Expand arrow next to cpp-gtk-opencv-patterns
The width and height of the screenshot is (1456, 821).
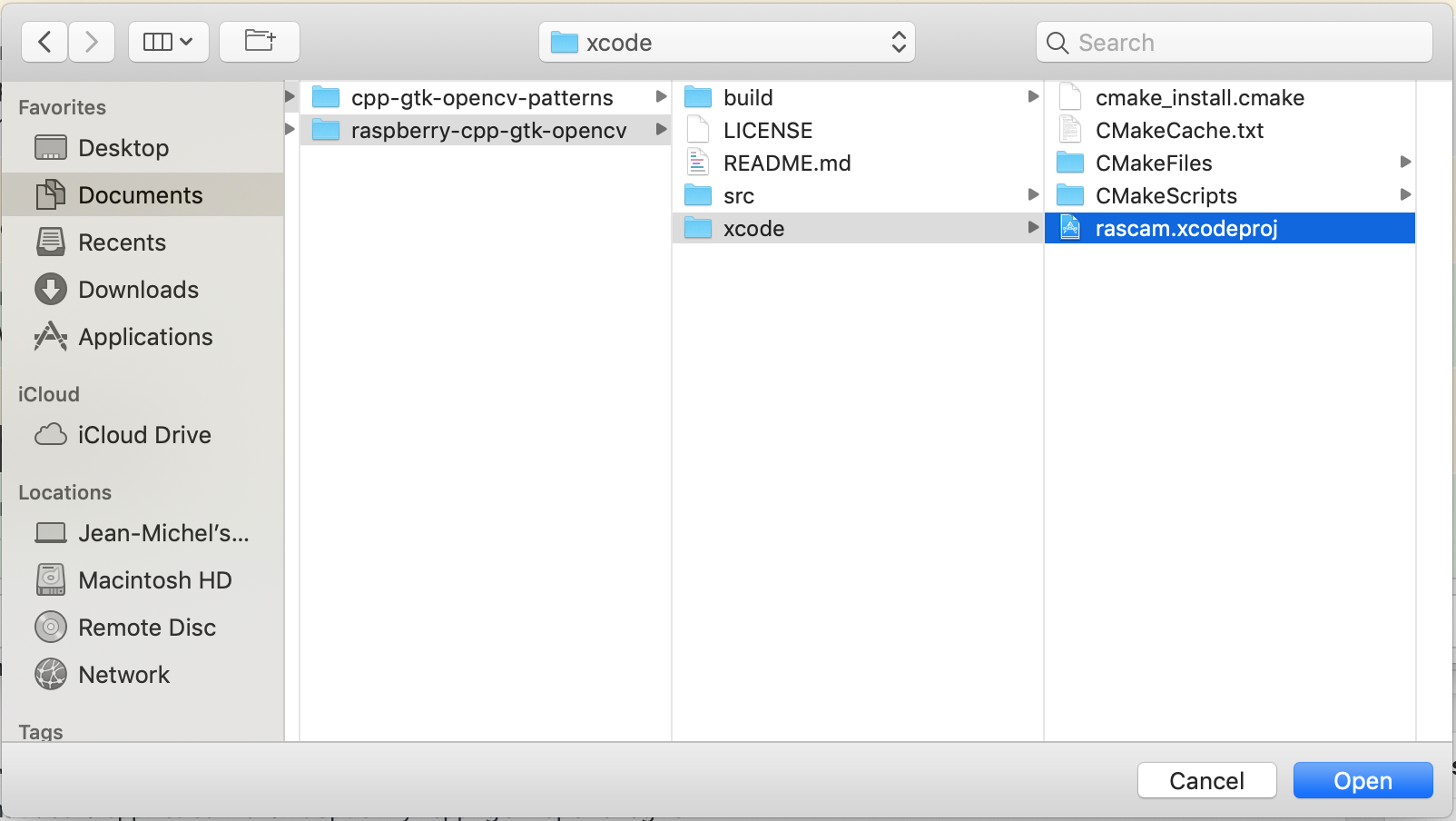[x=661, y=96]
